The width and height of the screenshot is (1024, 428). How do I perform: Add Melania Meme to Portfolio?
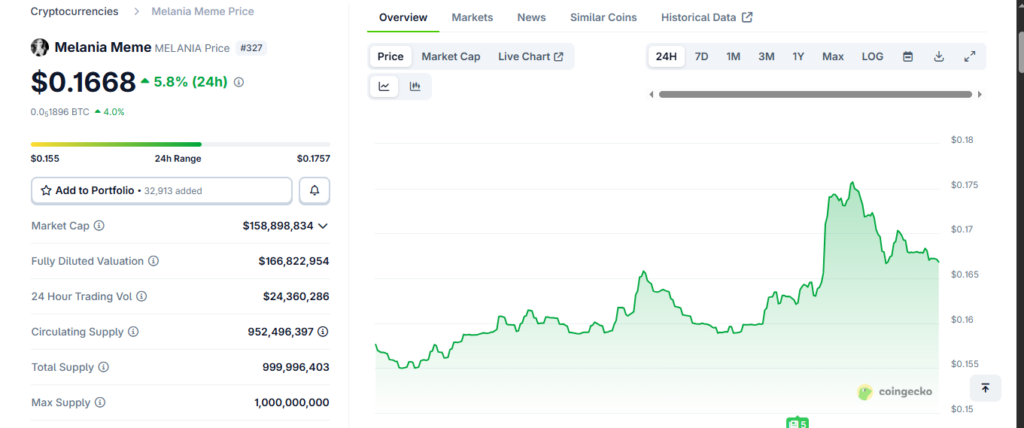click(161, 190)
